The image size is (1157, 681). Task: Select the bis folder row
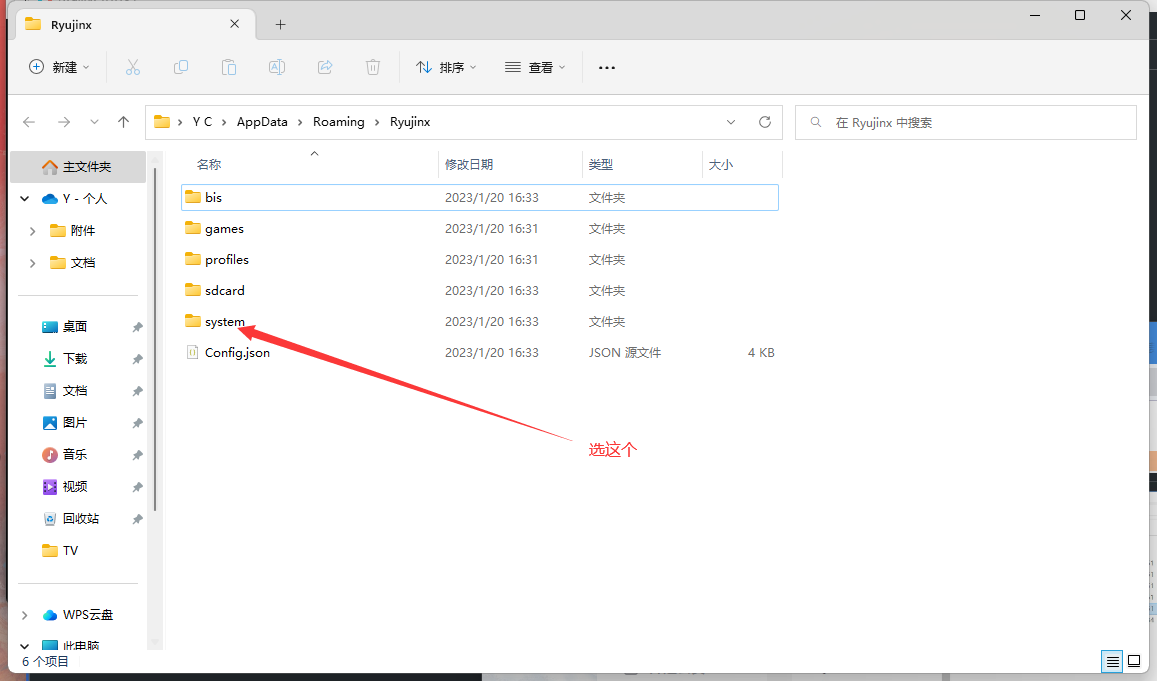480,198
